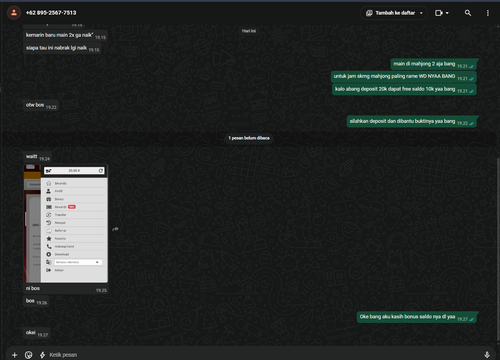Select message 'kalo abang deposit 20k dapat free saldo'
The image size is (500, 360).
[404, 89]
